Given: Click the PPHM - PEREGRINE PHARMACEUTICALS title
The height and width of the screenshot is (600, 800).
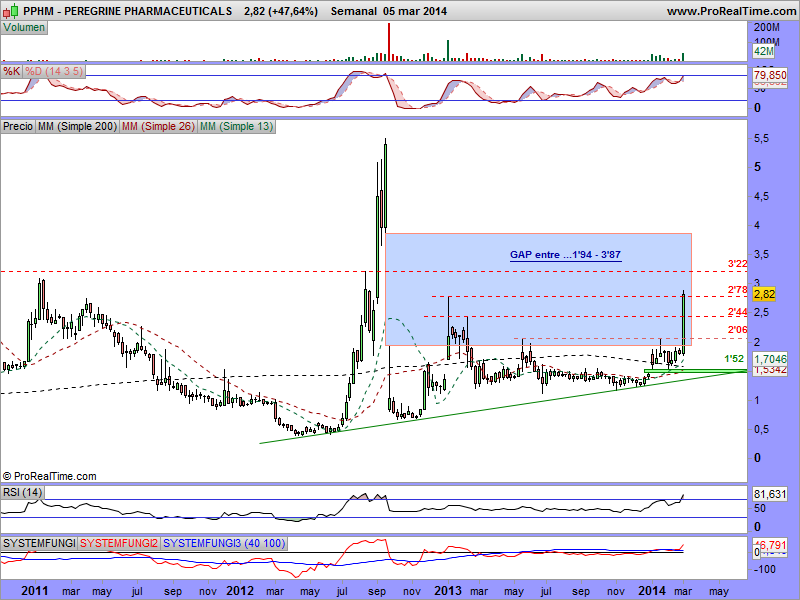Looking at the screenshot, I should [128, 11].
